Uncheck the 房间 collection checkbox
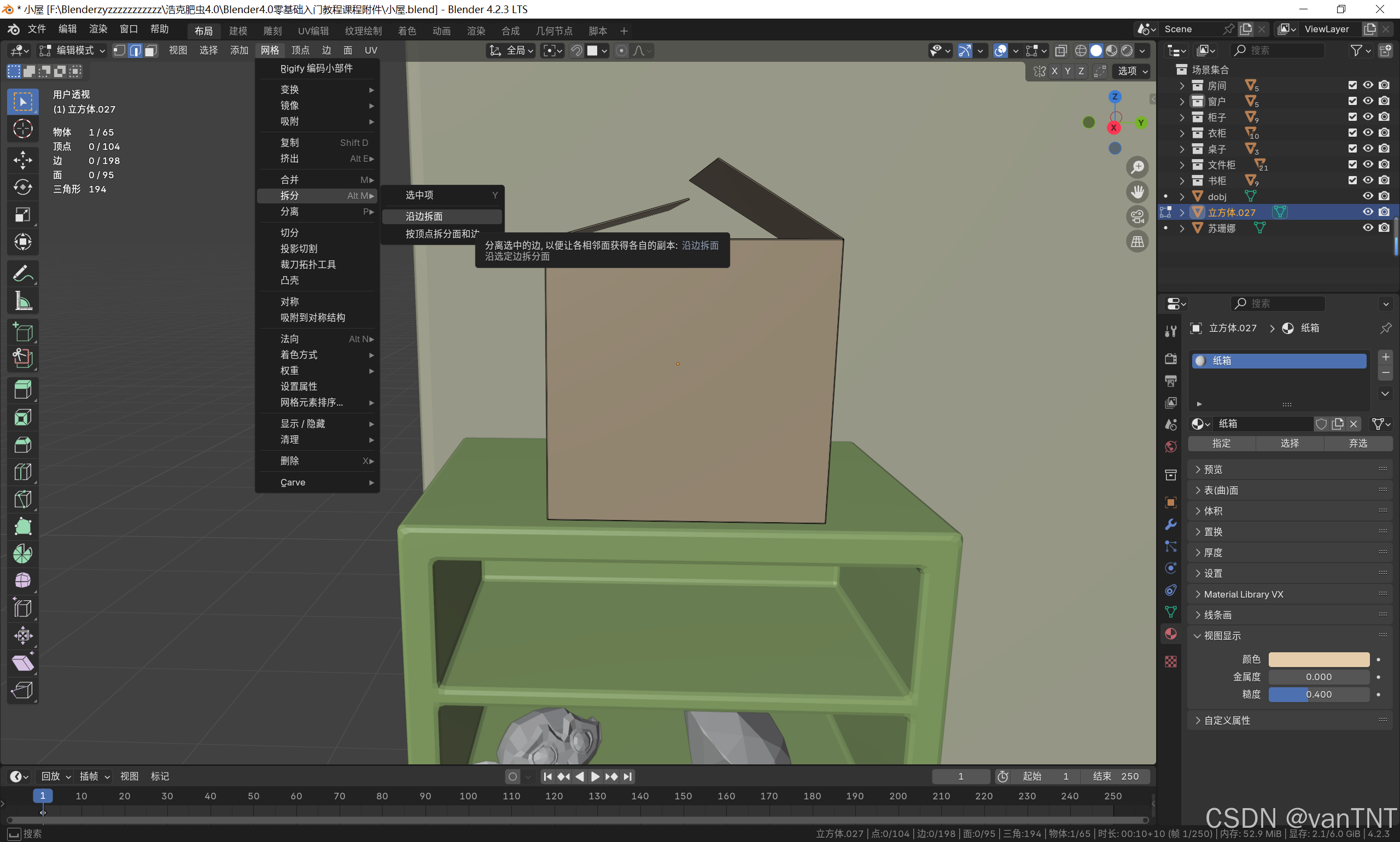This screenshot has height=842, width=1400. point(1352,85)
